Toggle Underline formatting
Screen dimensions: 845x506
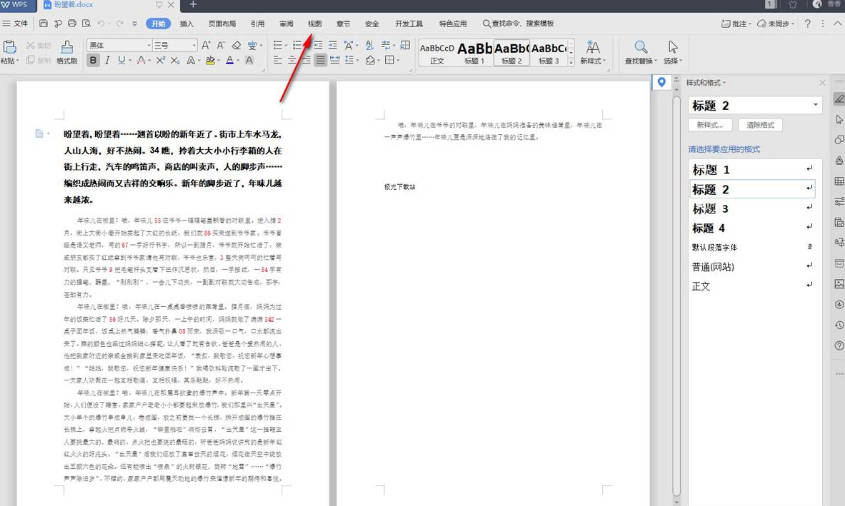121,60
